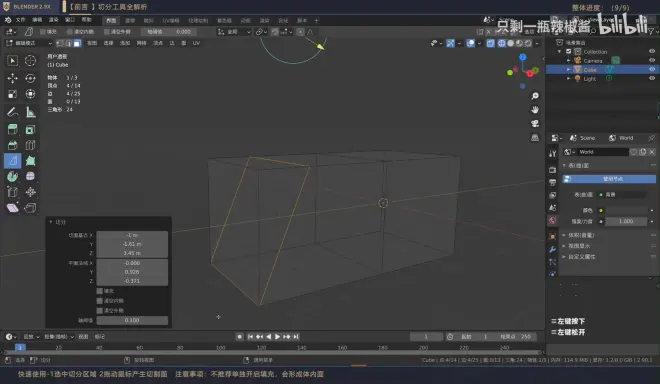Expand the Camera item in outliner

click(x=568, y=61)
